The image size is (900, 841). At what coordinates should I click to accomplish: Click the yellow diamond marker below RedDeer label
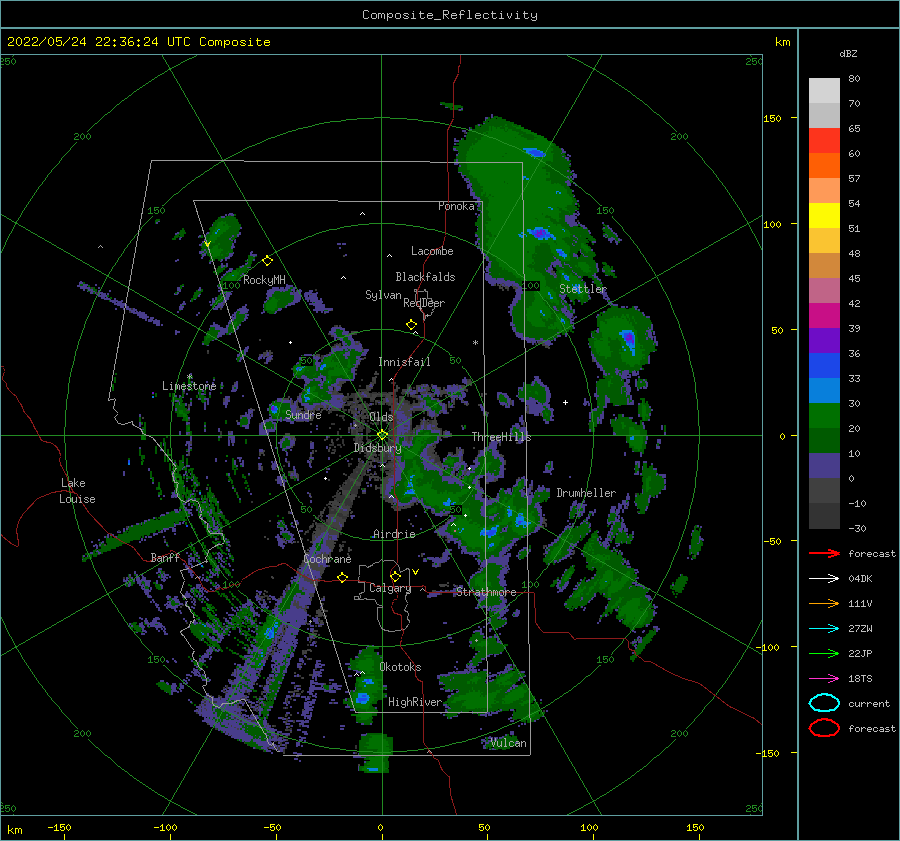point(411,325)
